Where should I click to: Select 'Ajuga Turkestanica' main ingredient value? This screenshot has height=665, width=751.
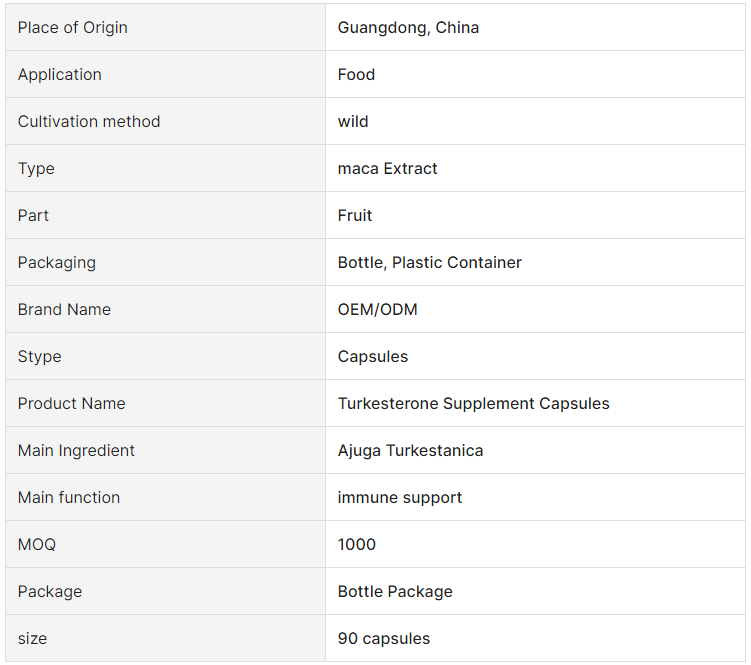coord(410,450)
